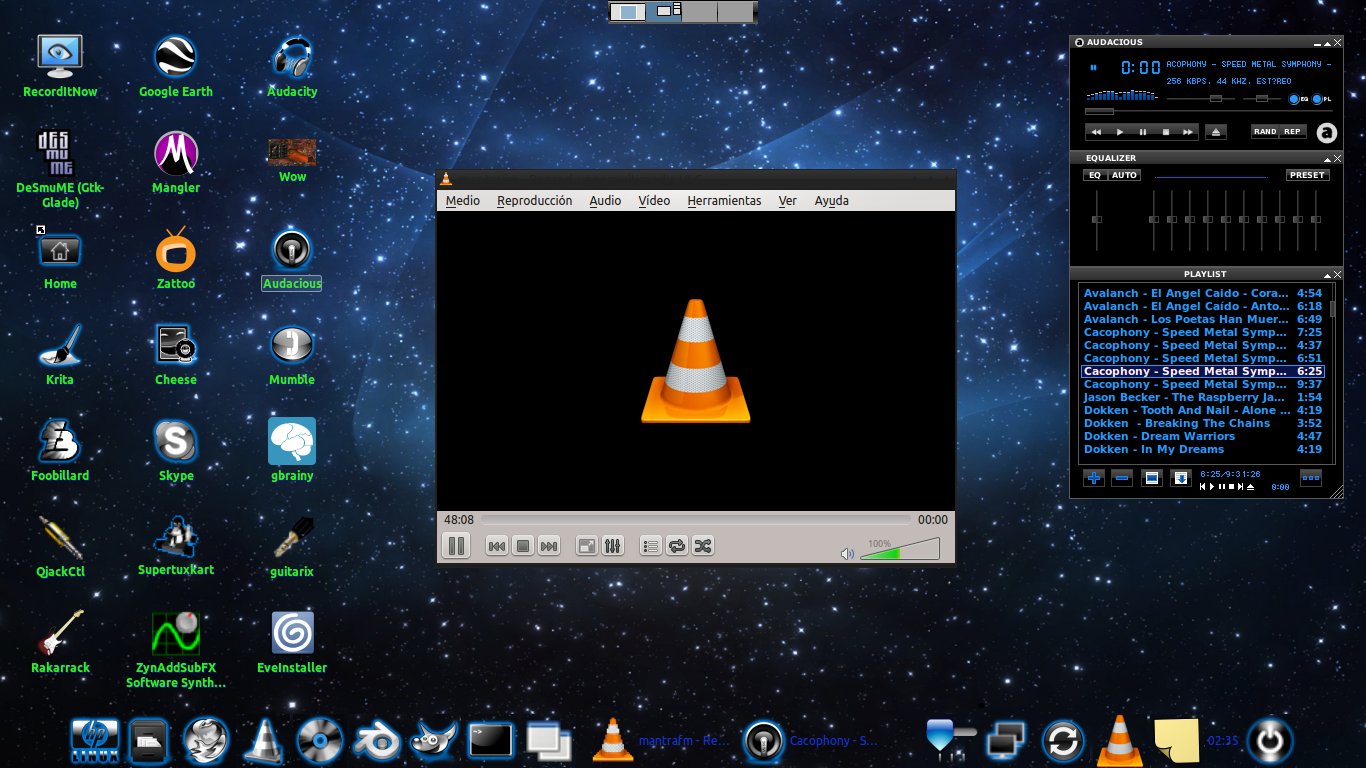Open the Google Earth desktop icon
1366x768 pixels.
[x=176, y=66]
